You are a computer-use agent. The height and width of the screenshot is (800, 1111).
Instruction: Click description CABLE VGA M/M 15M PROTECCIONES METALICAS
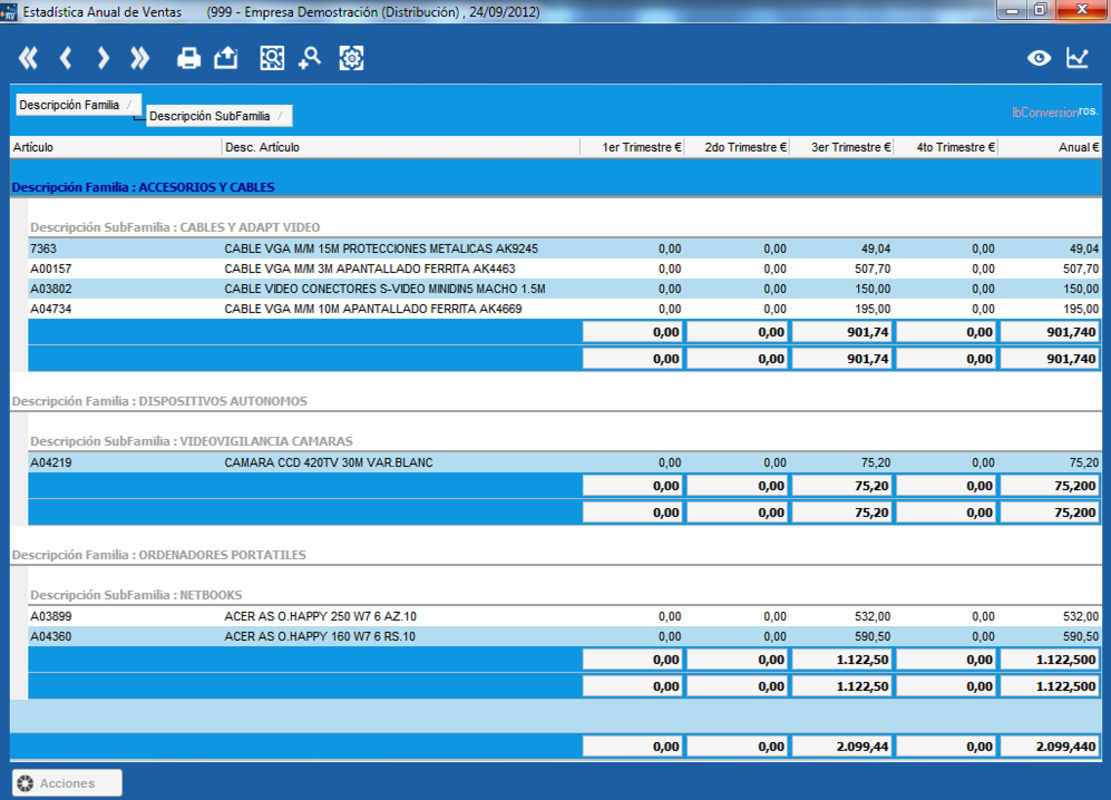(381, 249)
